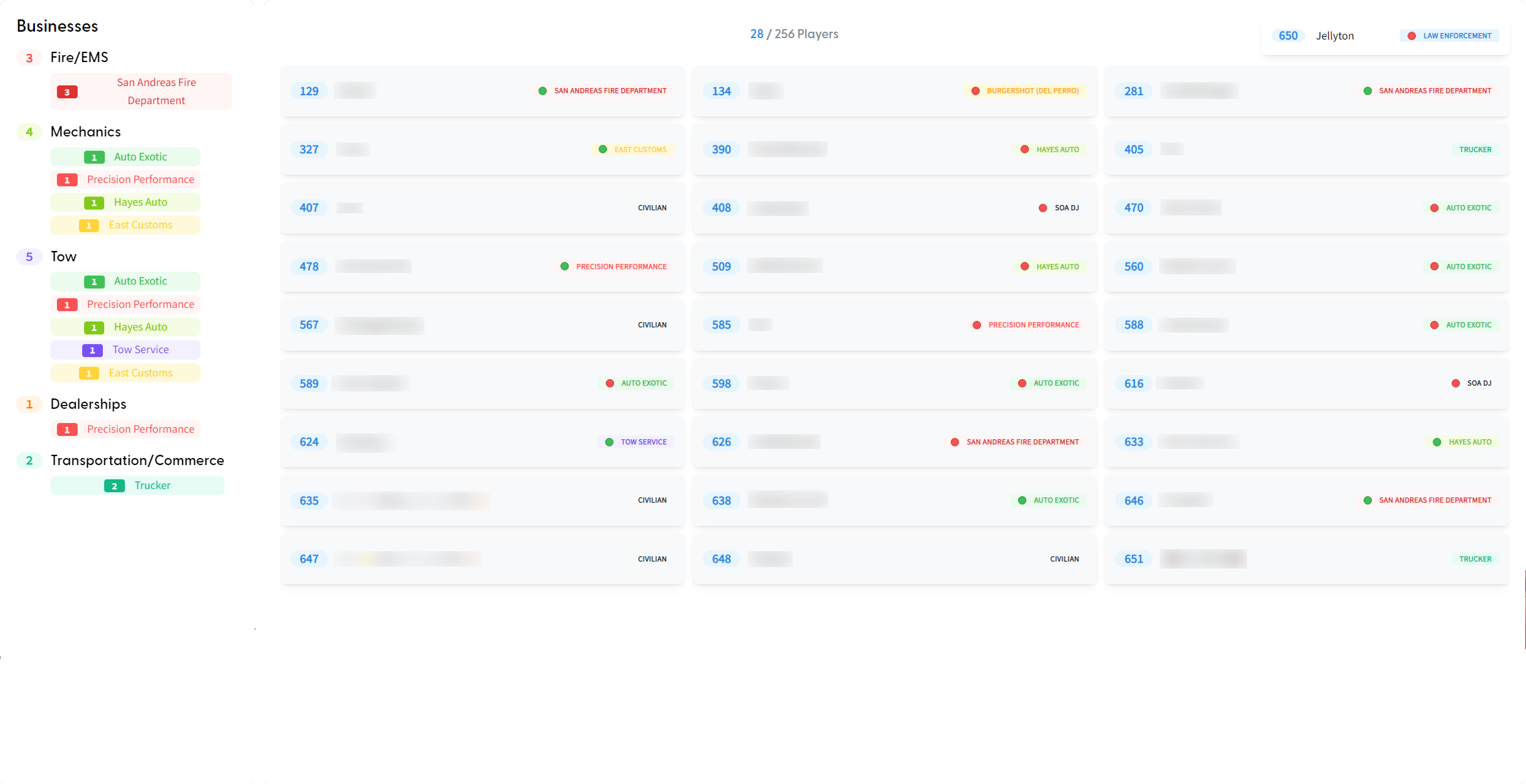The image size is (1526, 784).
Task: Click the Trucker job tag on player 405
Action: click(1475, 149)
